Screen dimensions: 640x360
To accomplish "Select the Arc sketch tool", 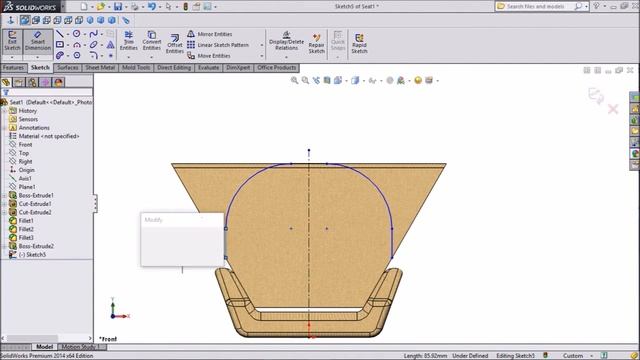I will click(x=76, y=44).
